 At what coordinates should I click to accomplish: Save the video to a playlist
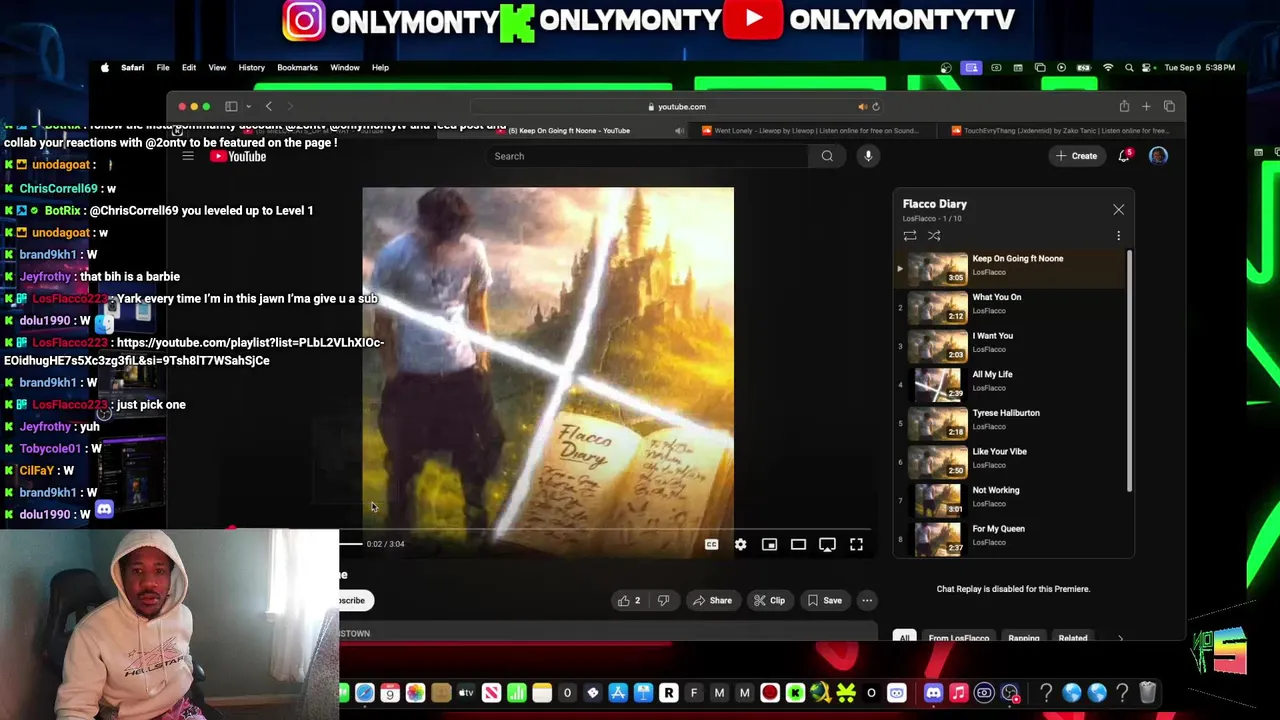point(825,600)
